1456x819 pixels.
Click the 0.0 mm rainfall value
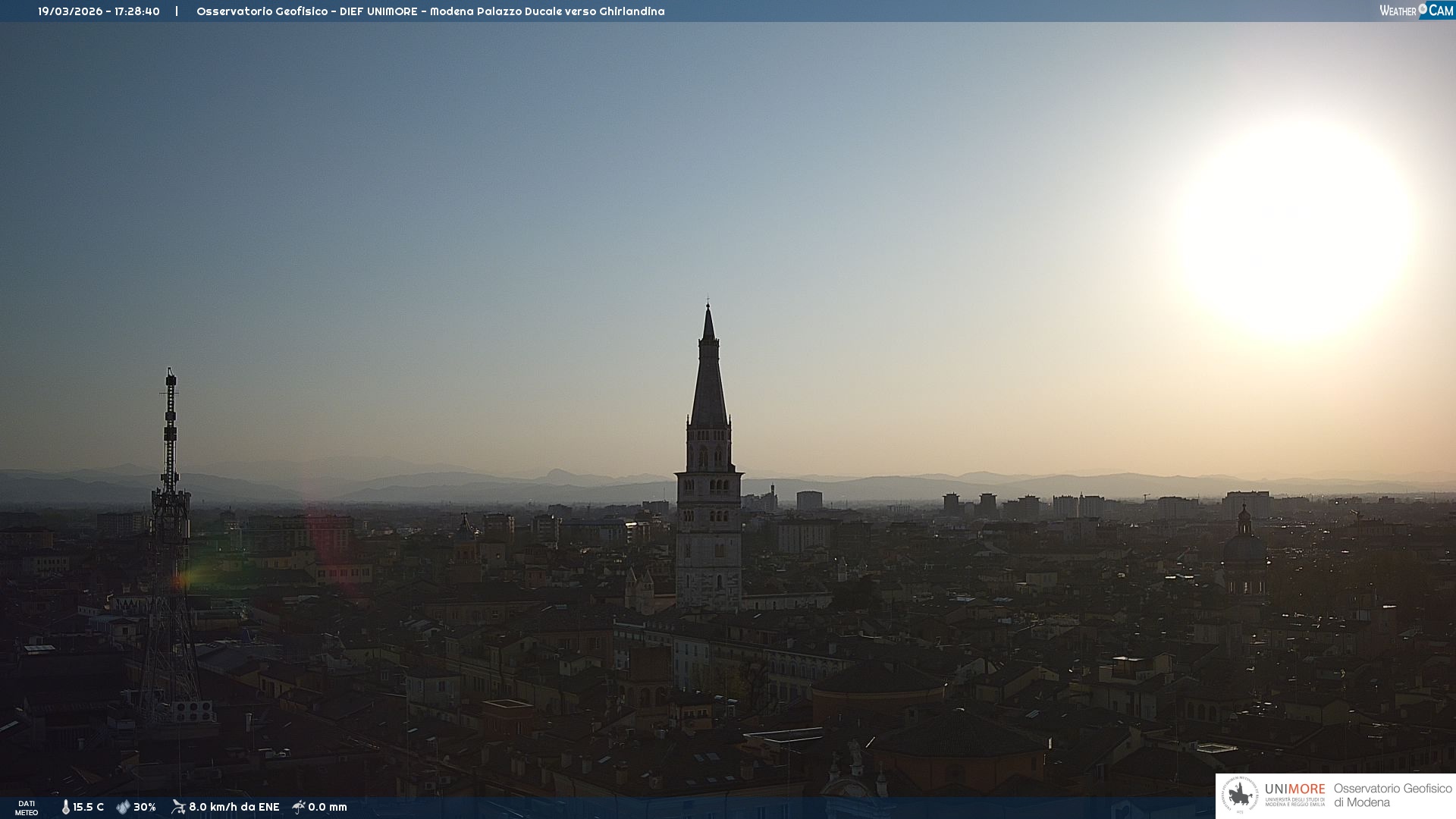point(328,807)
